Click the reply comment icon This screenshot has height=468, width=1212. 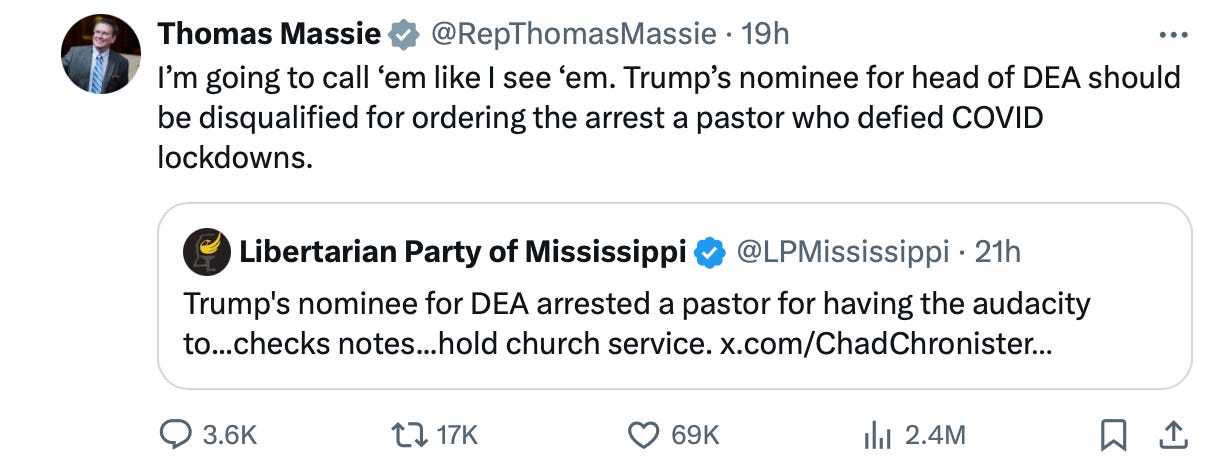click(x=178, y=434)
